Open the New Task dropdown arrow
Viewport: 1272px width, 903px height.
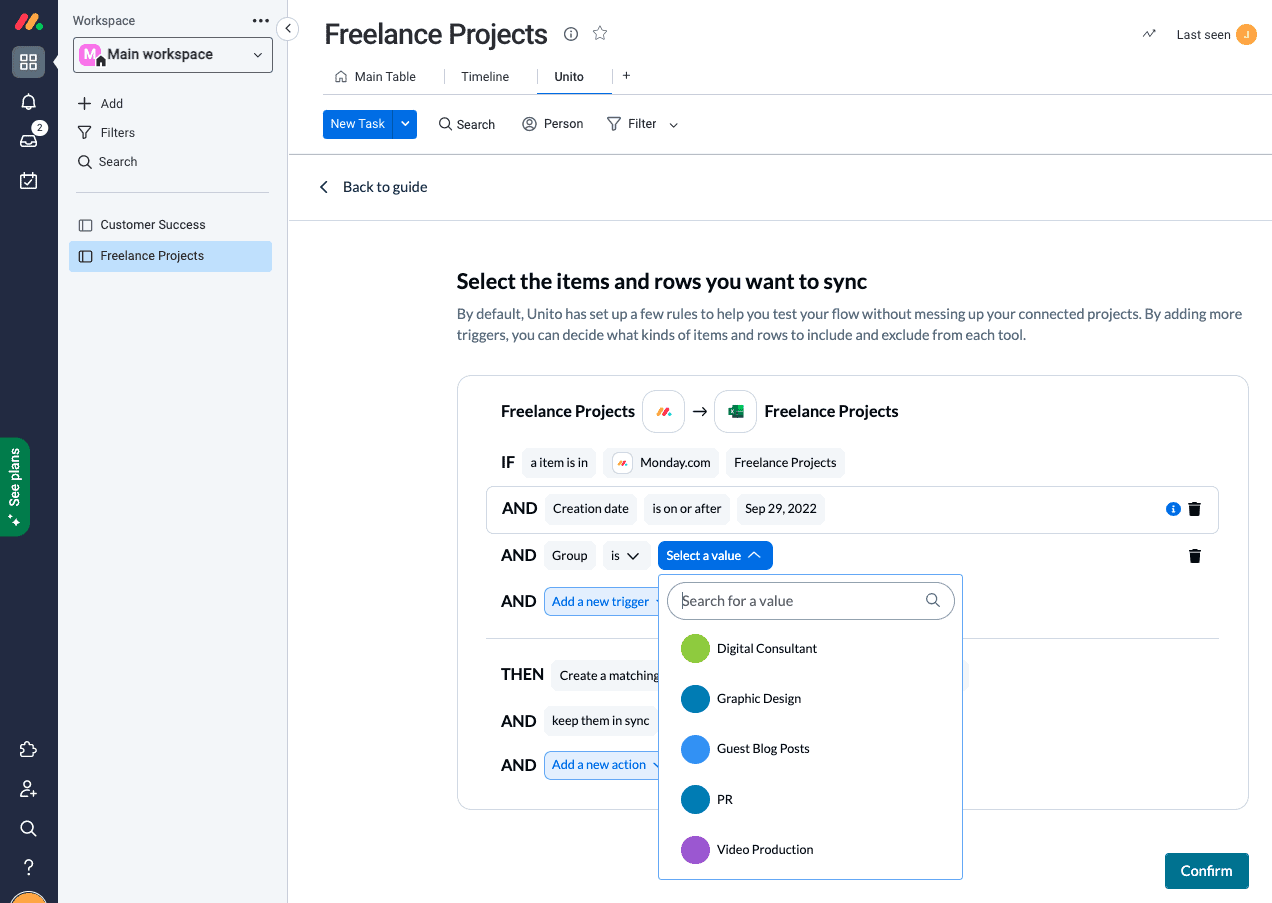pyautogui.click(x=405, y=124)
